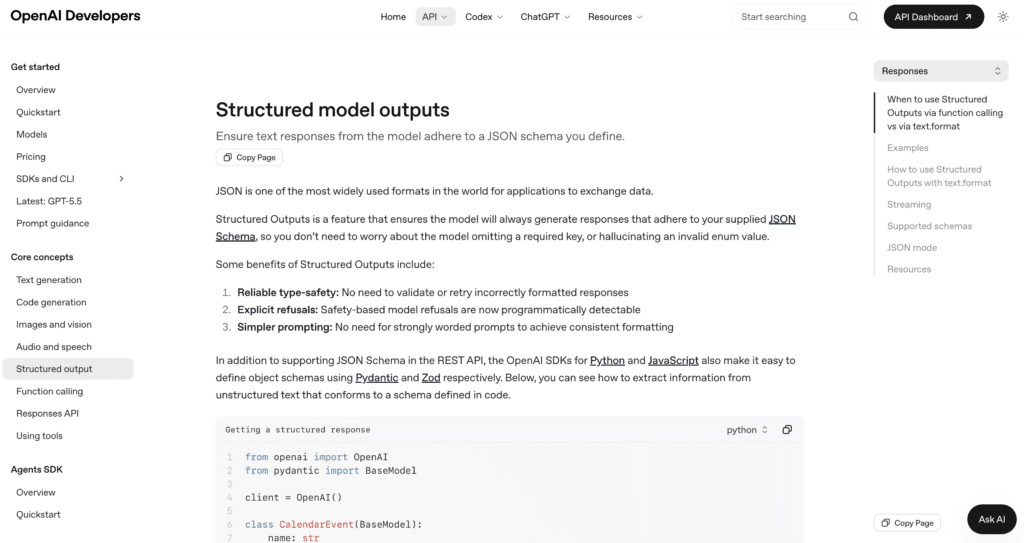
Task: Open the Ask AI chat button
Action: pos(991,519)
